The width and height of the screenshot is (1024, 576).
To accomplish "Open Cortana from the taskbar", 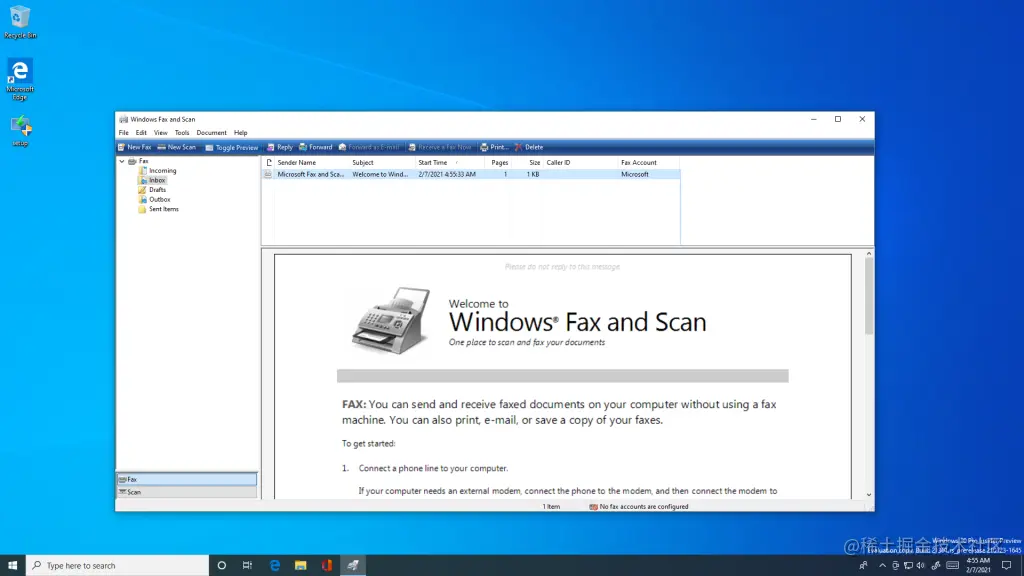I will pyautogui.click(x=221, y=566).
